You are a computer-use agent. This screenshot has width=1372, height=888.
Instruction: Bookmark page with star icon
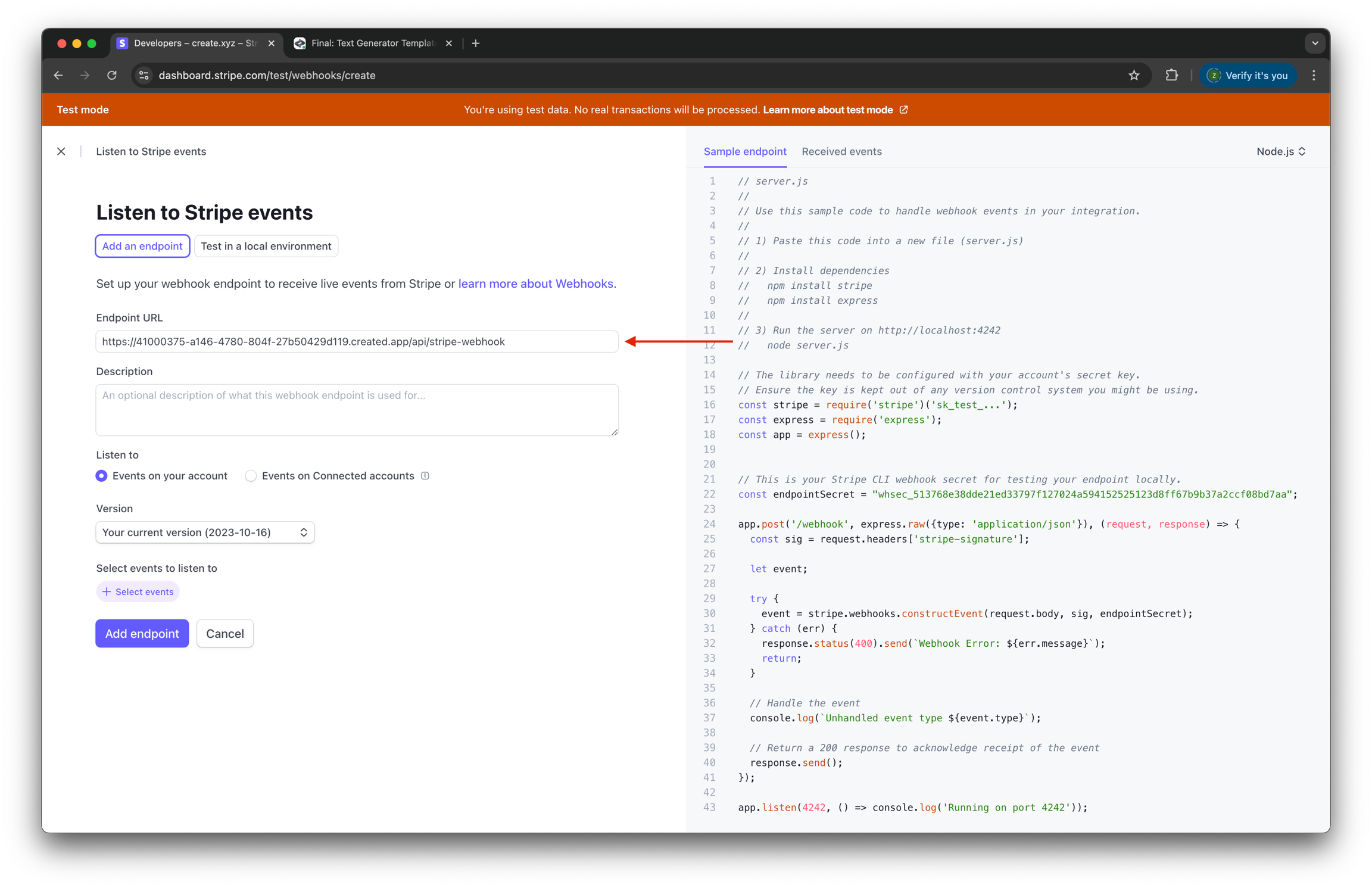1134,76
